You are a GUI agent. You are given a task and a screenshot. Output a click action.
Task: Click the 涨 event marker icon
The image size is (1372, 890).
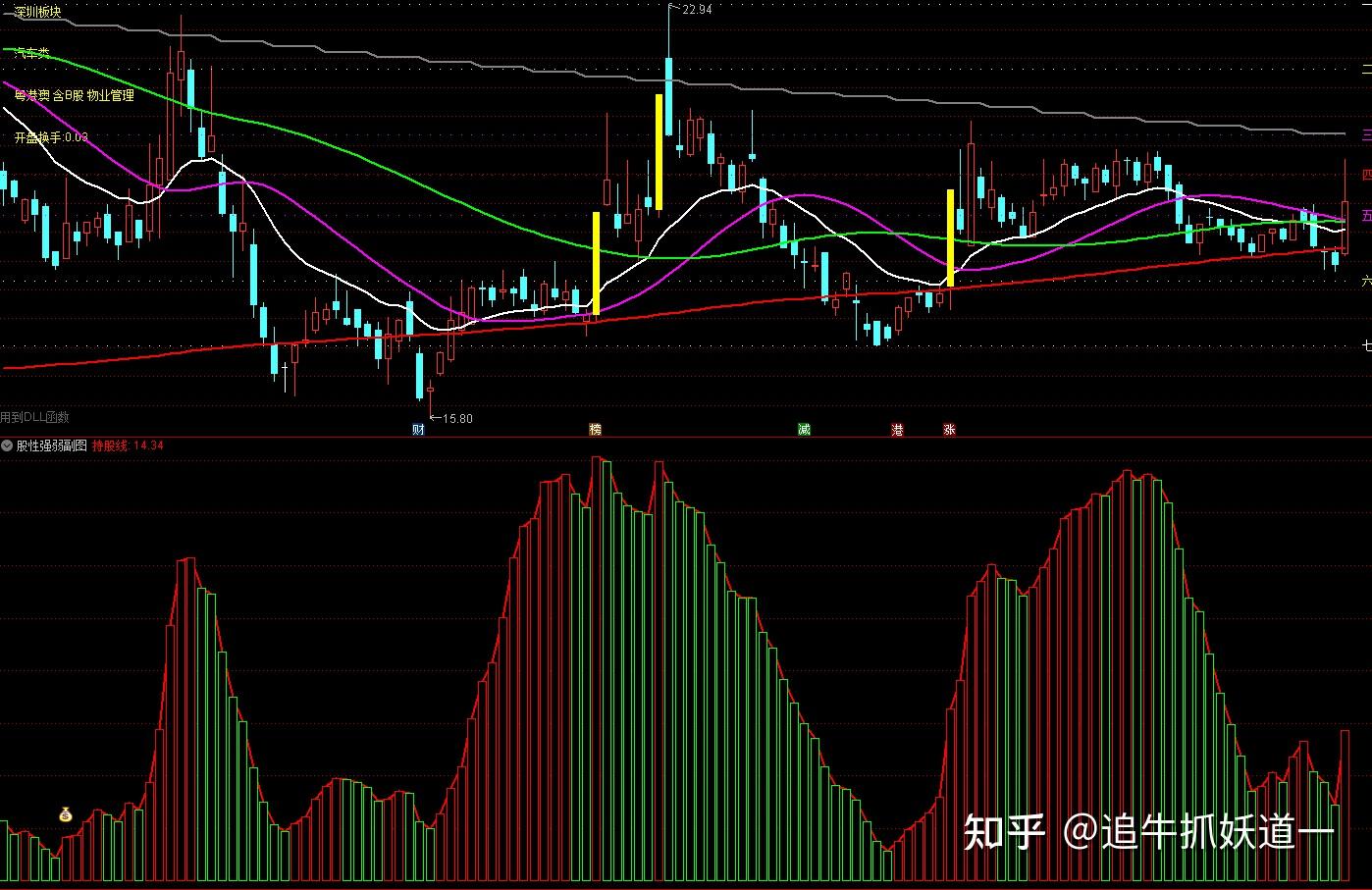949,430
